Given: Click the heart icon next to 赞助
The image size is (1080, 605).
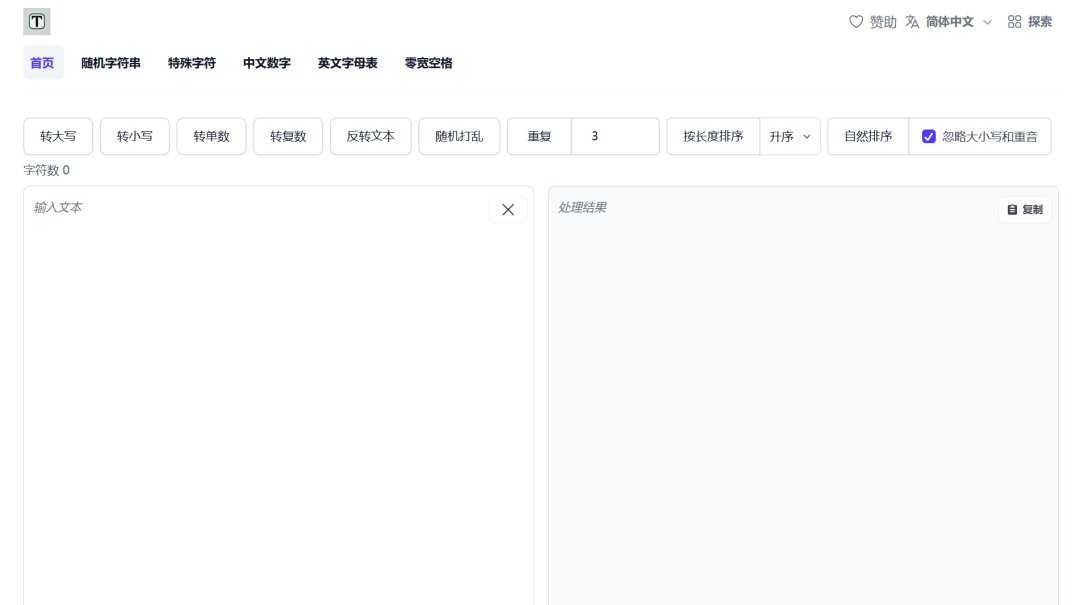Looking at the screenshot, I should point(856,21).
